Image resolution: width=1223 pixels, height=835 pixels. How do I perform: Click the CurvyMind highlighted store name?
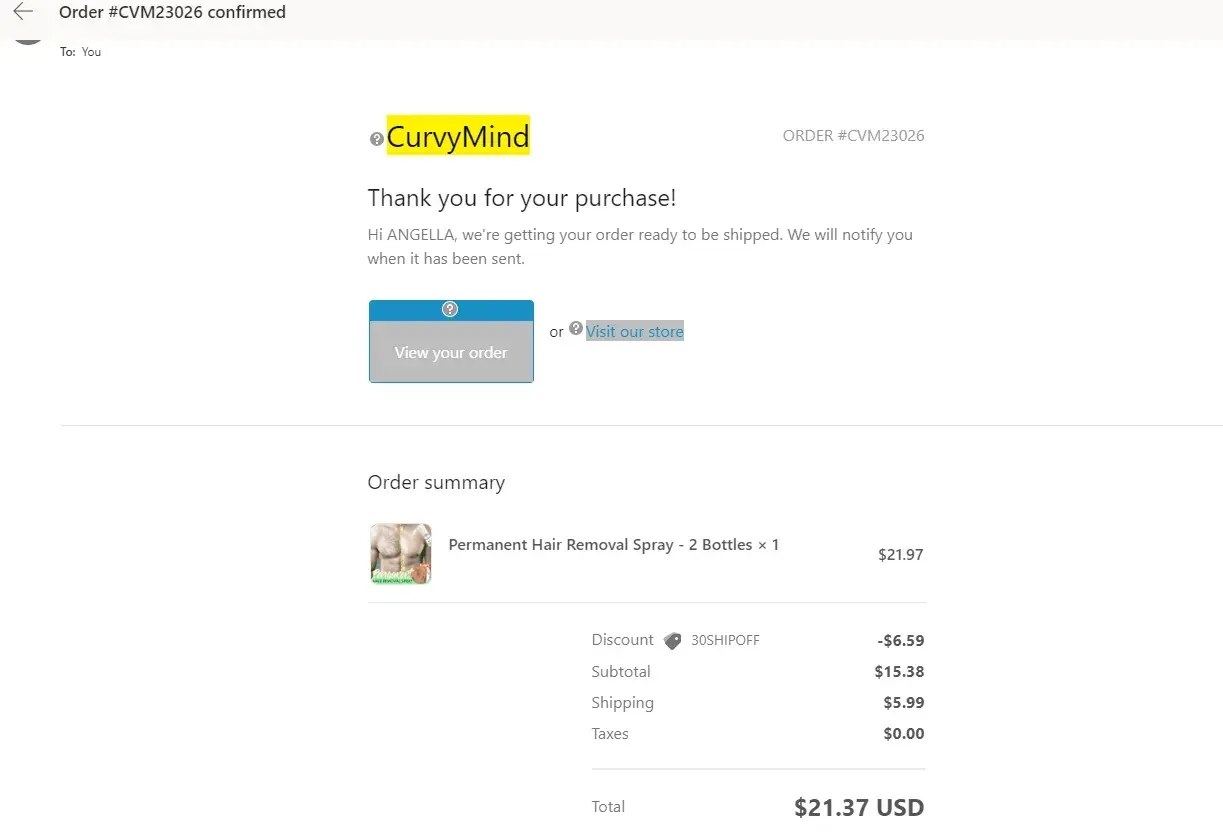[458, 136]
